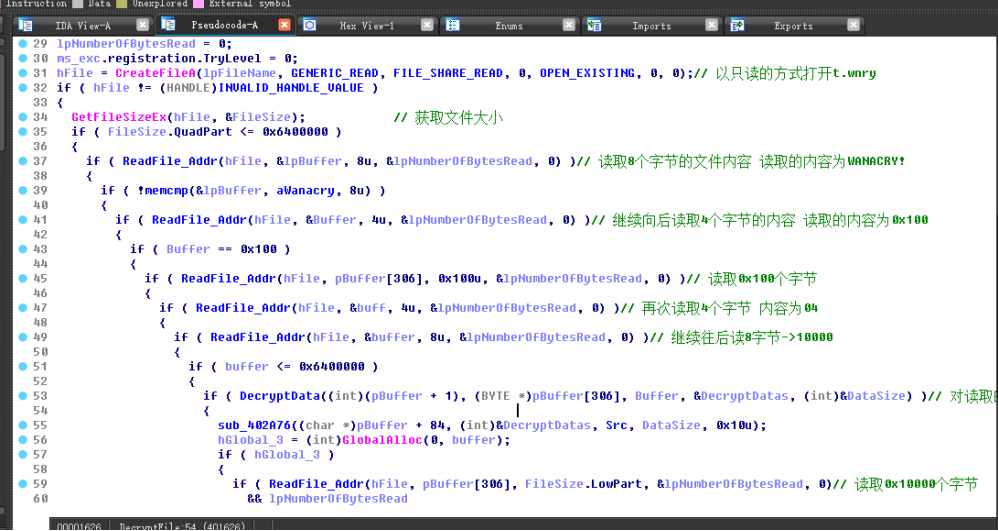
Task: Open the Hex View-1 tab
Action: [367, 25]
